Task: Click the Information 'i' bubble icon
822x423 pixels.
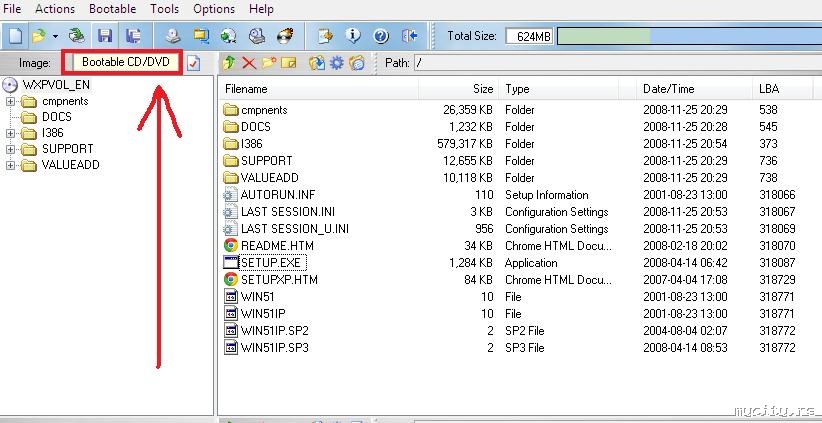Action: point(353,36)
